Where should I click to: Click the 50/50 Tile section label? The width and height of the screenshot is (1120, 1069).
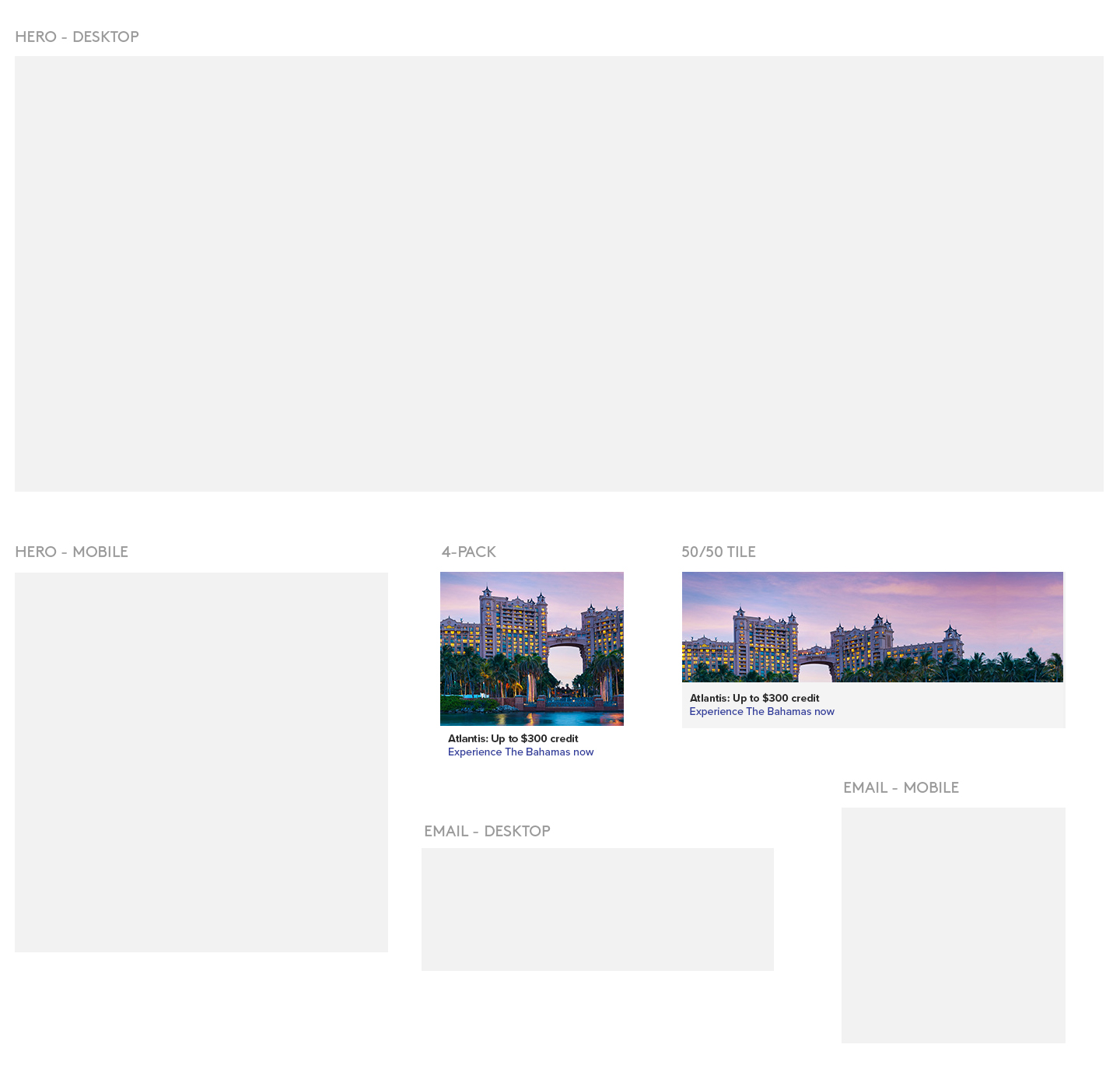(x=718, y=552)
